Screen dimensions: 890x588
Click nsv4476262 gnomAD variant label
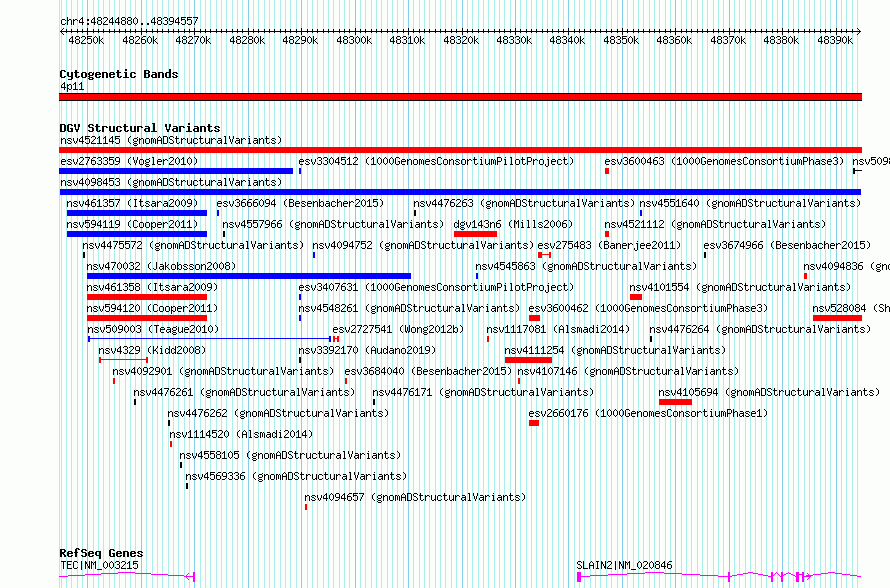tap(278, 413)
